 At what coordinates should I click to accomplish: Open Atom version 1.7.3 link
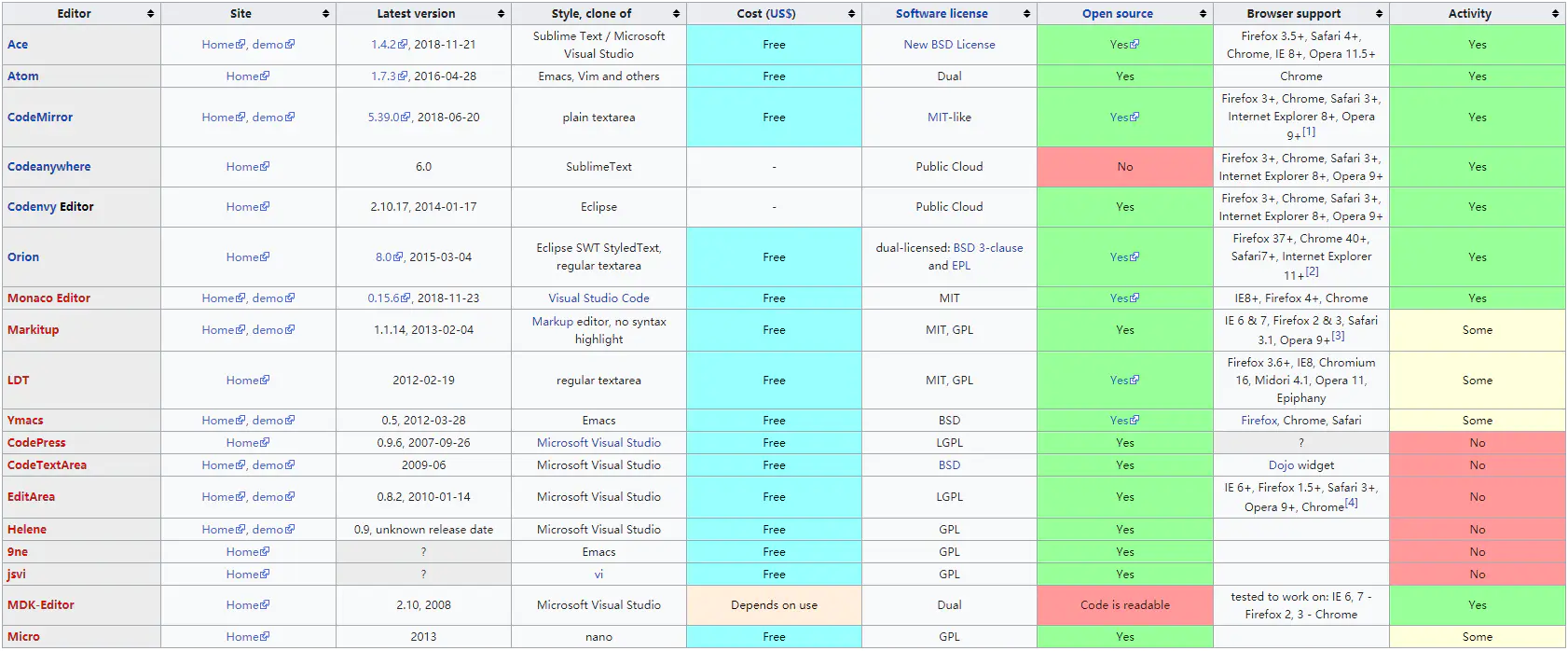389,76
